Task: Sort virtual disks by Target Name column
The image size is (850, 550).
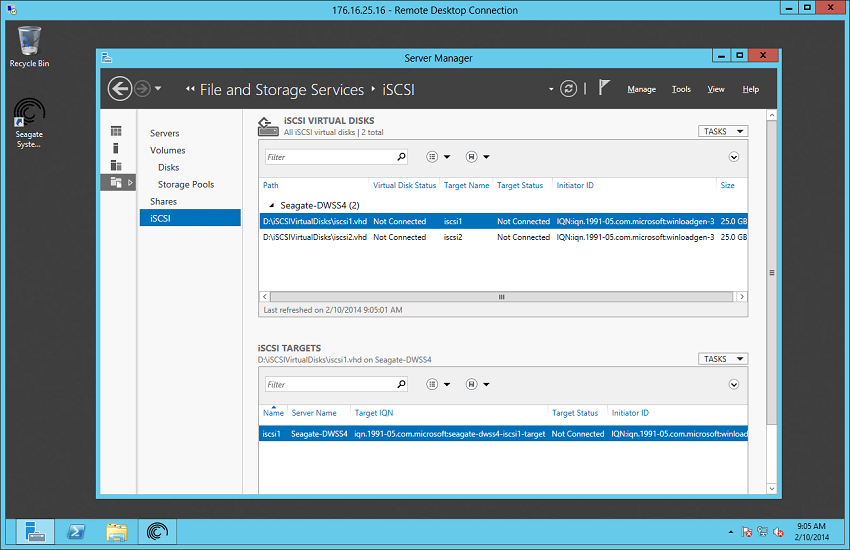Action: click(466, 185)
